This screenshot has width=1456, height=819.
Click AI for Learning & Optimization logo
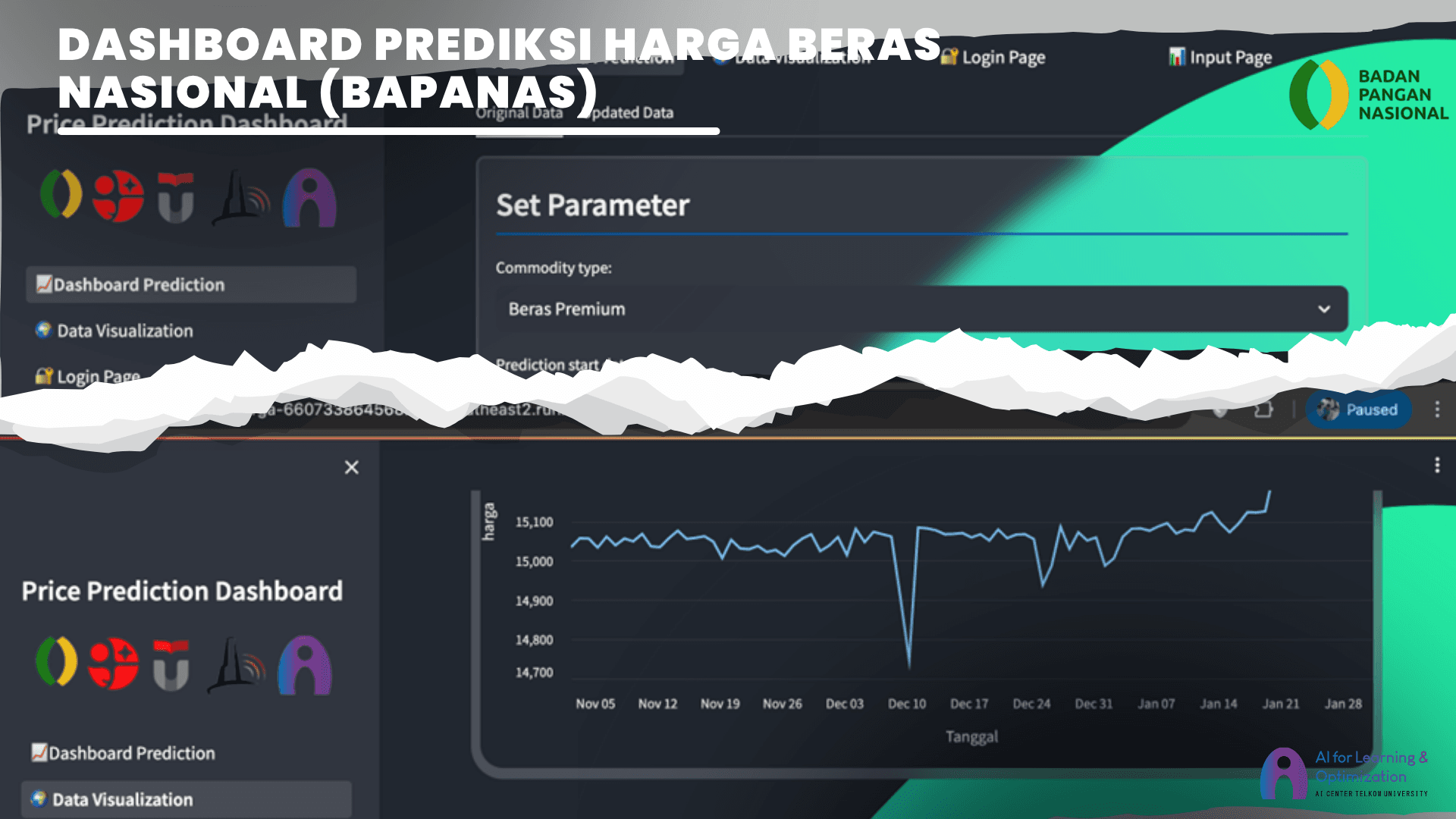[1345, 773]
